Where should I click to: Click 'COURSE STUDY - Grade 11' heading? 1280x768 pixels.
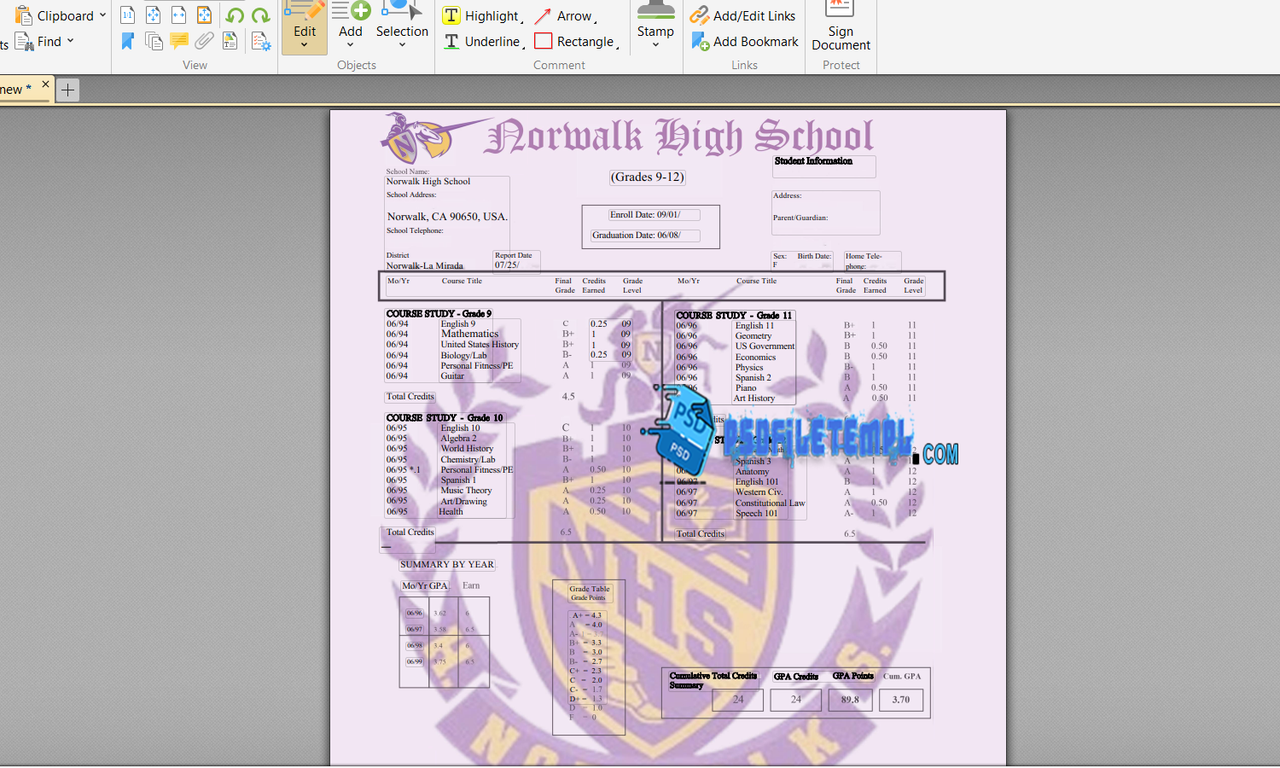click(734, 316)
